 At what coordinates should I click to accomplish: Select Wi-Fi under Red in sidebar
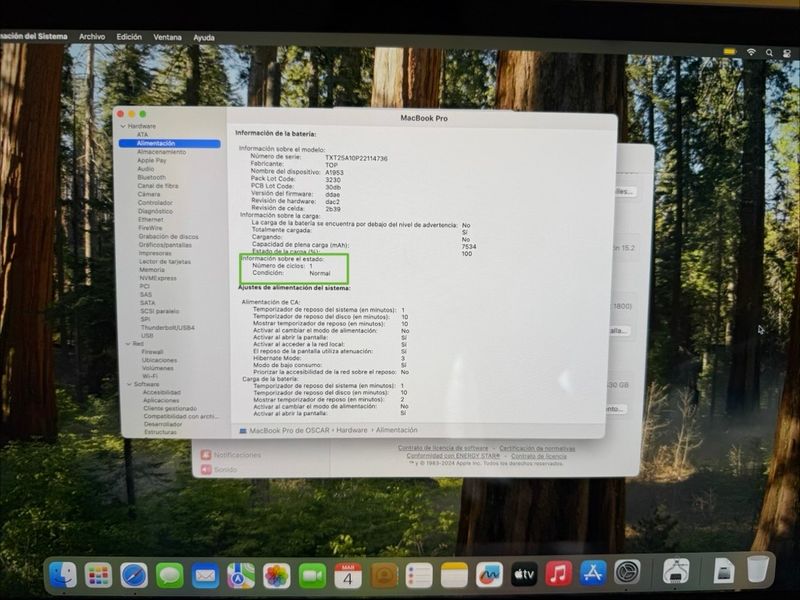click(150, 376)
